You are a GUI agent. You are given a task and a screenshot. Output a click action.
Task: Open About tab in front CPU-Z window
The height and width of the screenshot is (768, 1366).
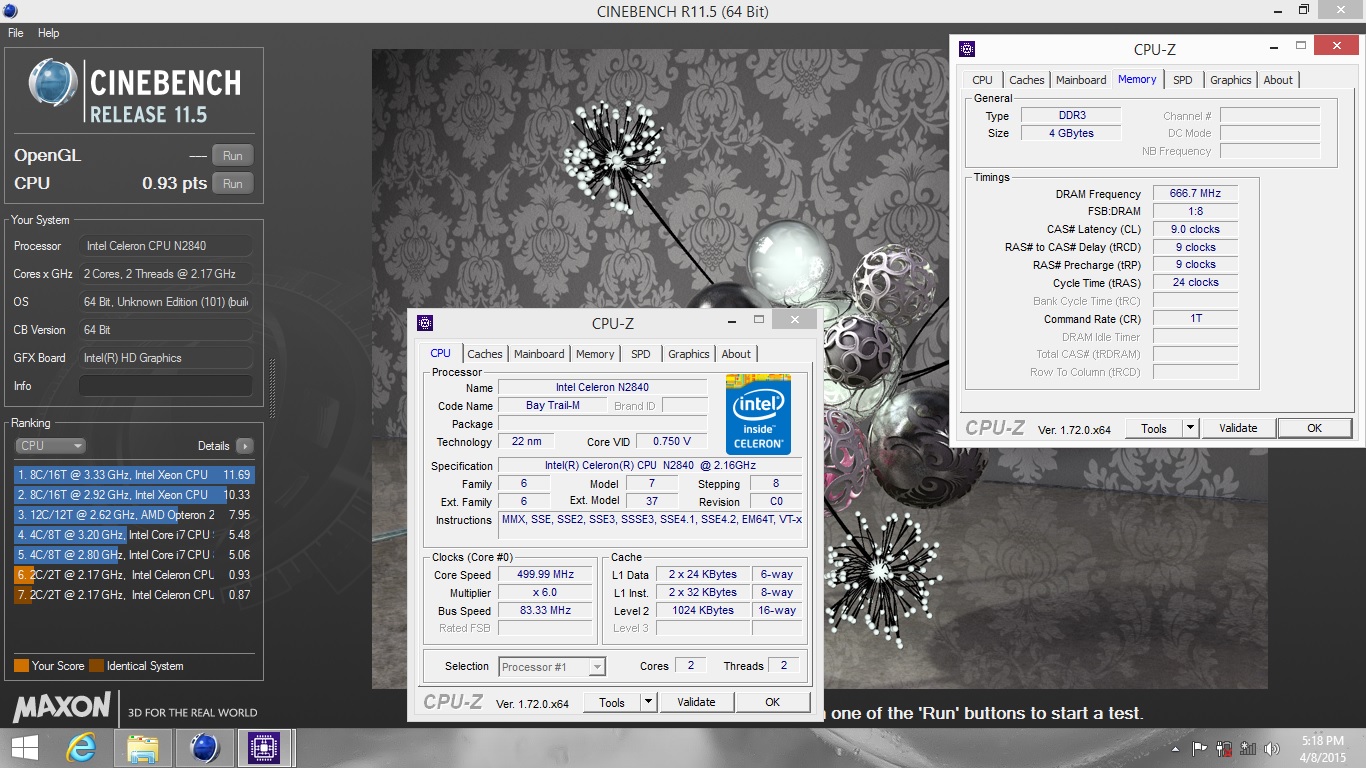tap(736, 354)
